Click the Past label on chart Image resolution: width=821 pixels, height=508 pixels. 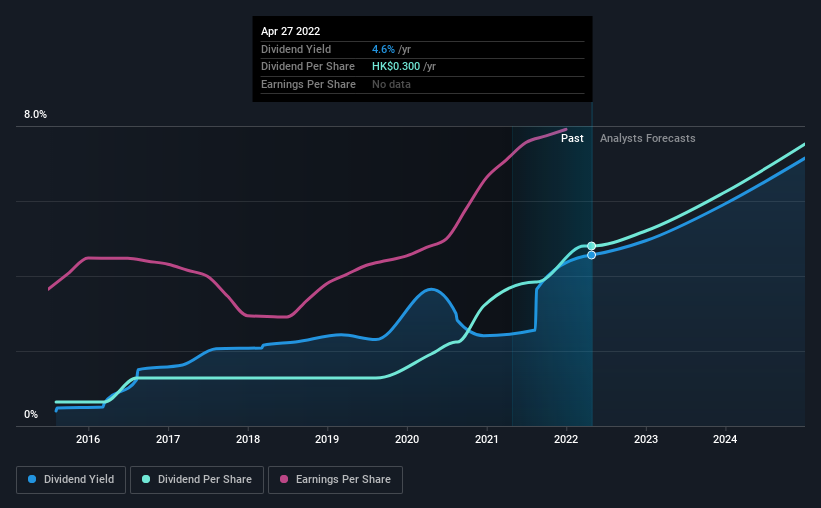coord(572,138)
